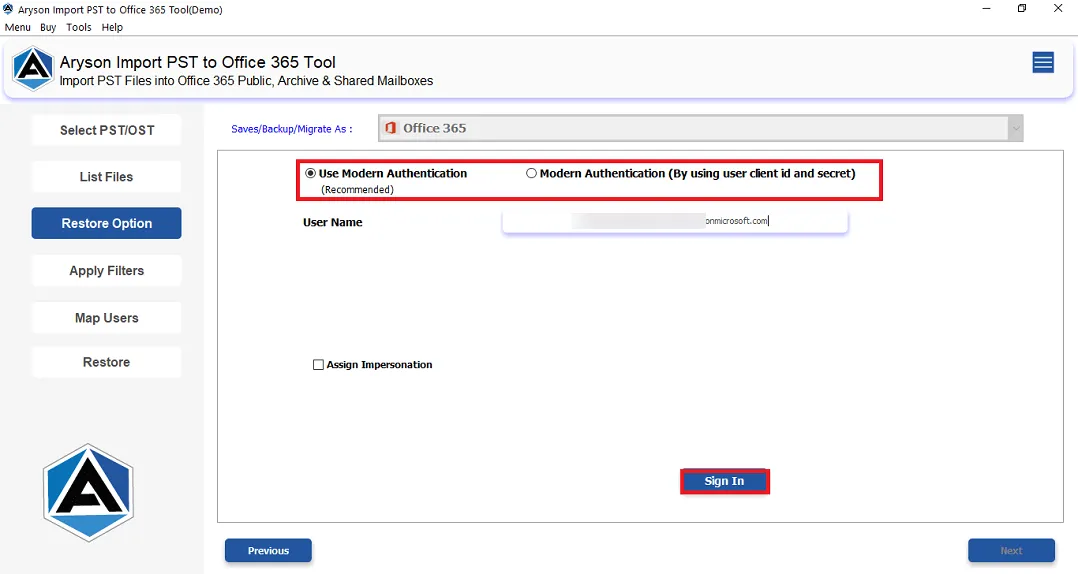Expand the Saves/Backup/Migrate As dropdown arrow
This screenshot has height=574, width=1078.
point(1015,129)
